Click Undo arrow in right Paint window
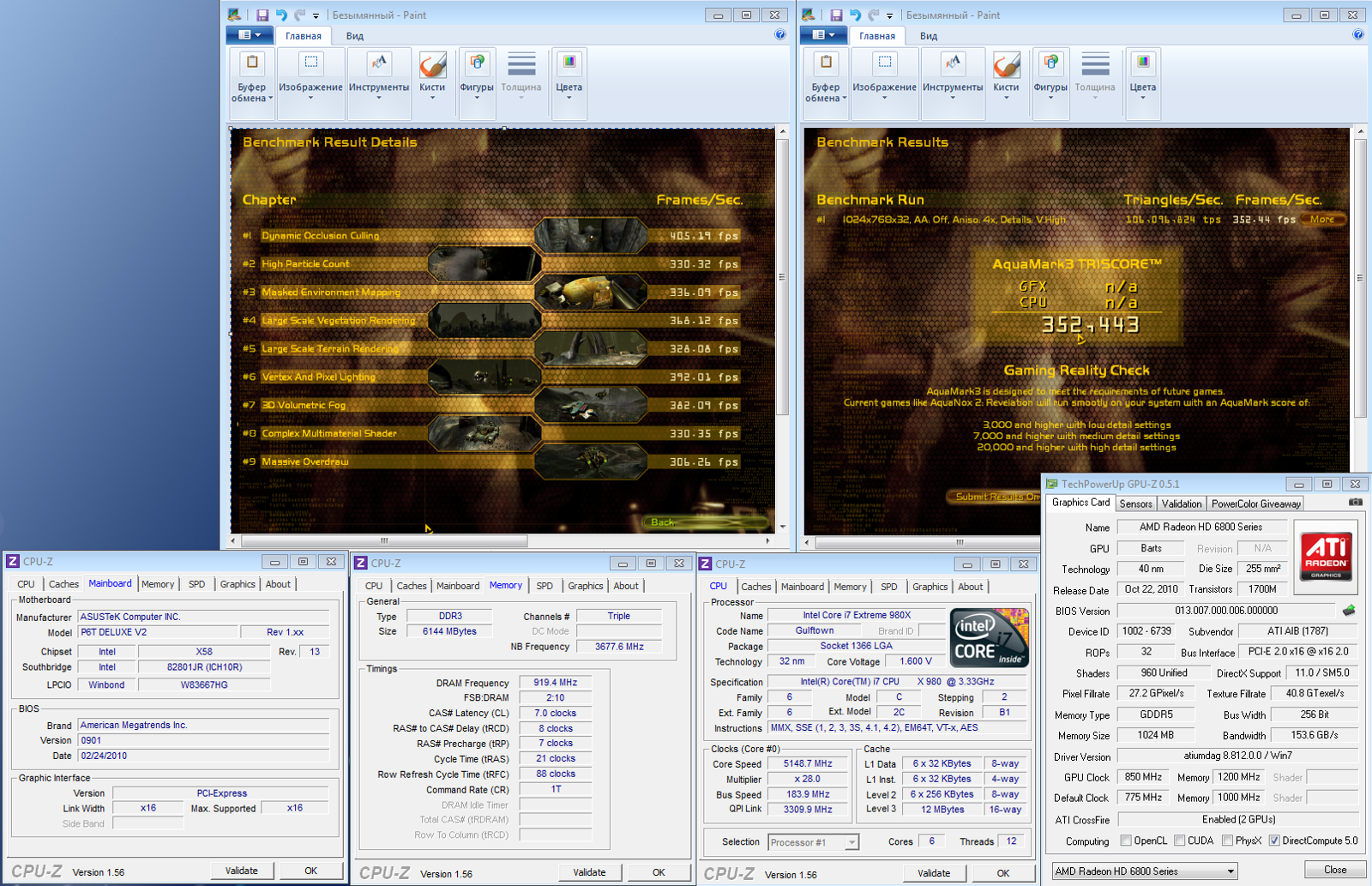The image size is (1372, 886). tap(855, 15)
